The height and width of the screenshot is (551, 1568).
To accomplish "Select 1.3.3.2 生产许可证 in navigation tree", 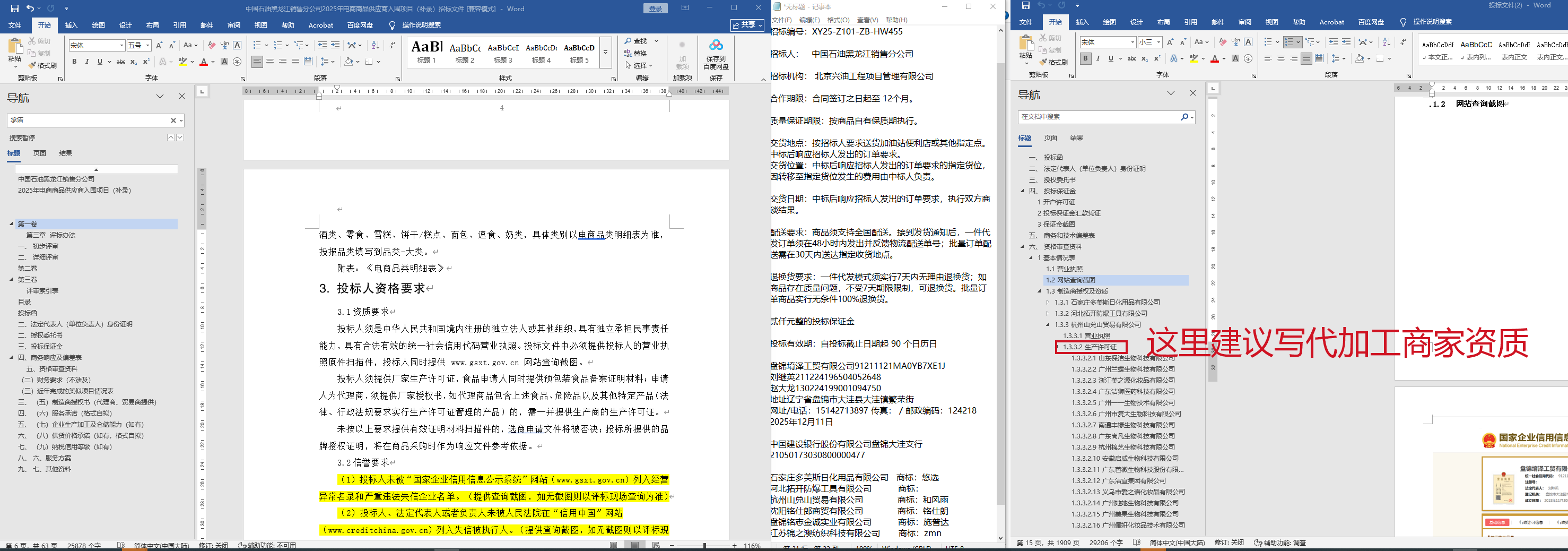I will pos(1090,347).
